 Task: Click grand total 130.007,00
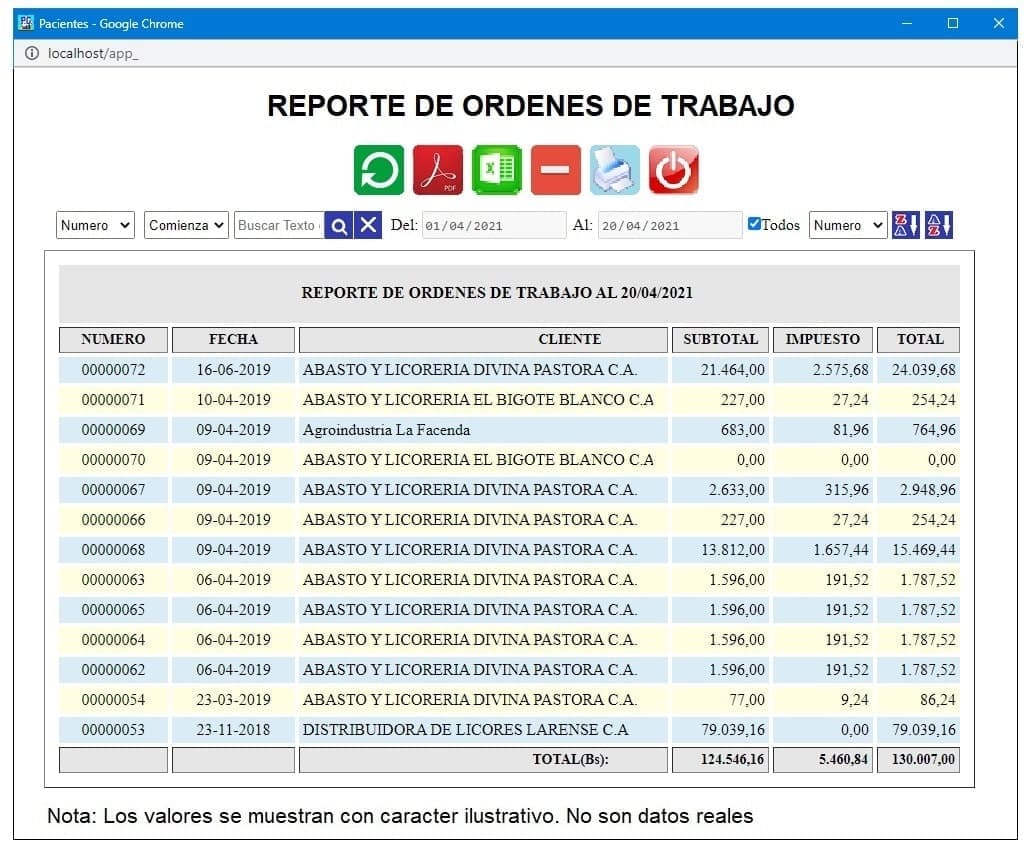pyautogui.click(x=923, y=759)
